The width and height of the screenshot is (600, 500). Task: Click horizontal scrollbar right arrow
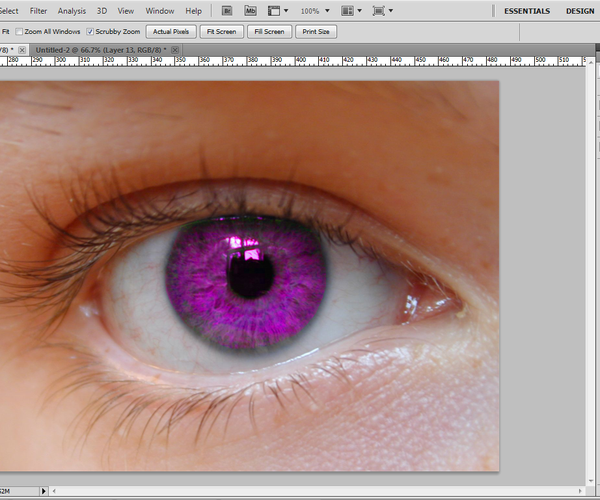point(580,491)
